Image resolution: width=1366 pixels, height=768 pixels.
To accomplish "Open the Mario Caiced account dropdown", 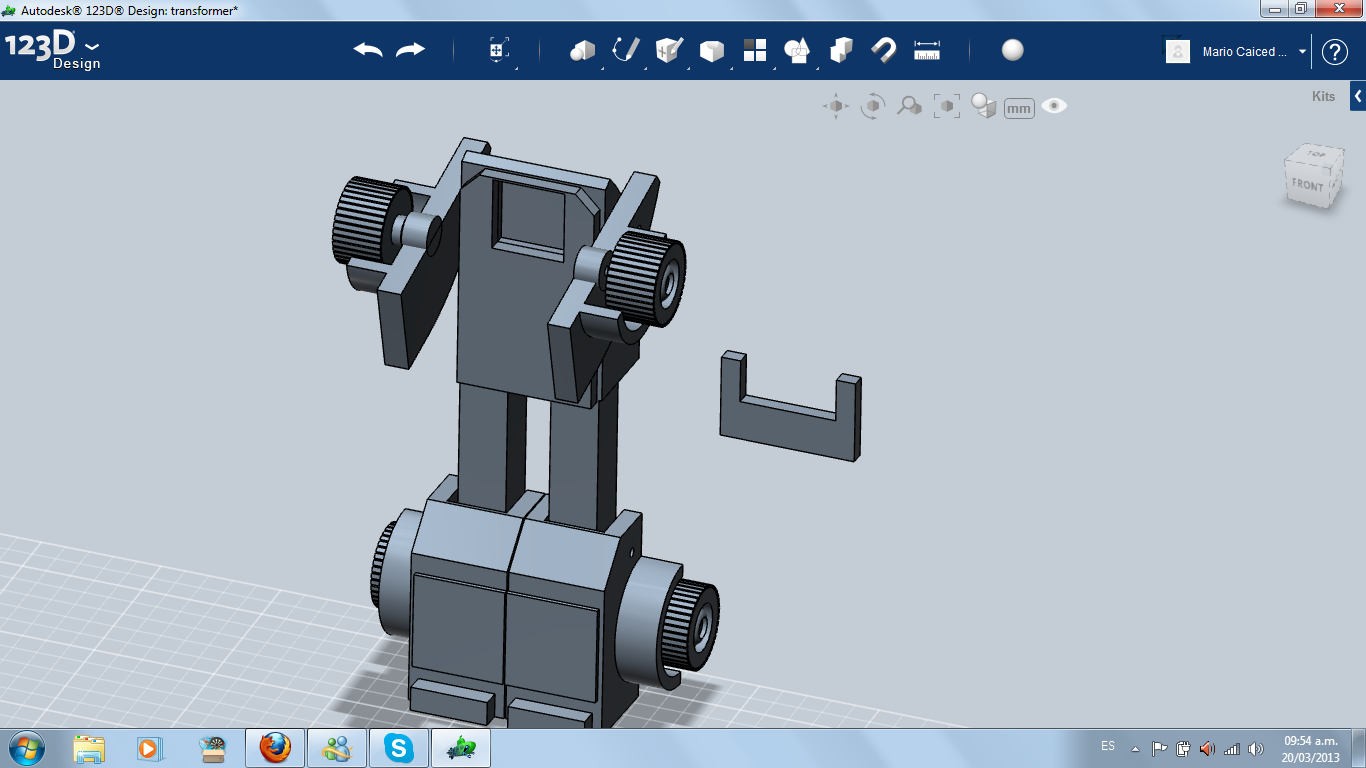I will 1255,52.
